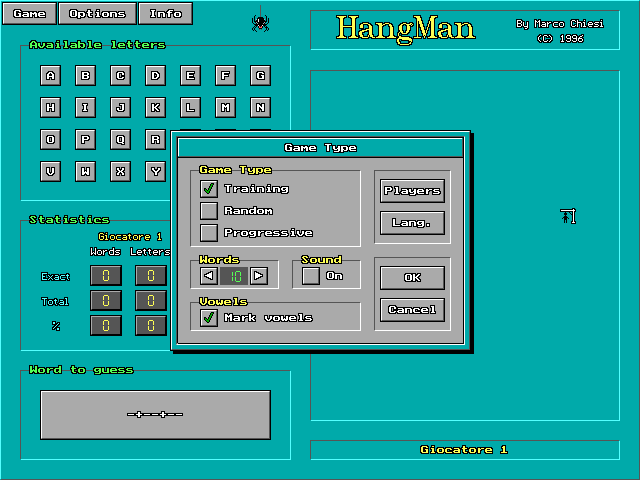
Task: Select letter U tile
Action: coord(51,171)
